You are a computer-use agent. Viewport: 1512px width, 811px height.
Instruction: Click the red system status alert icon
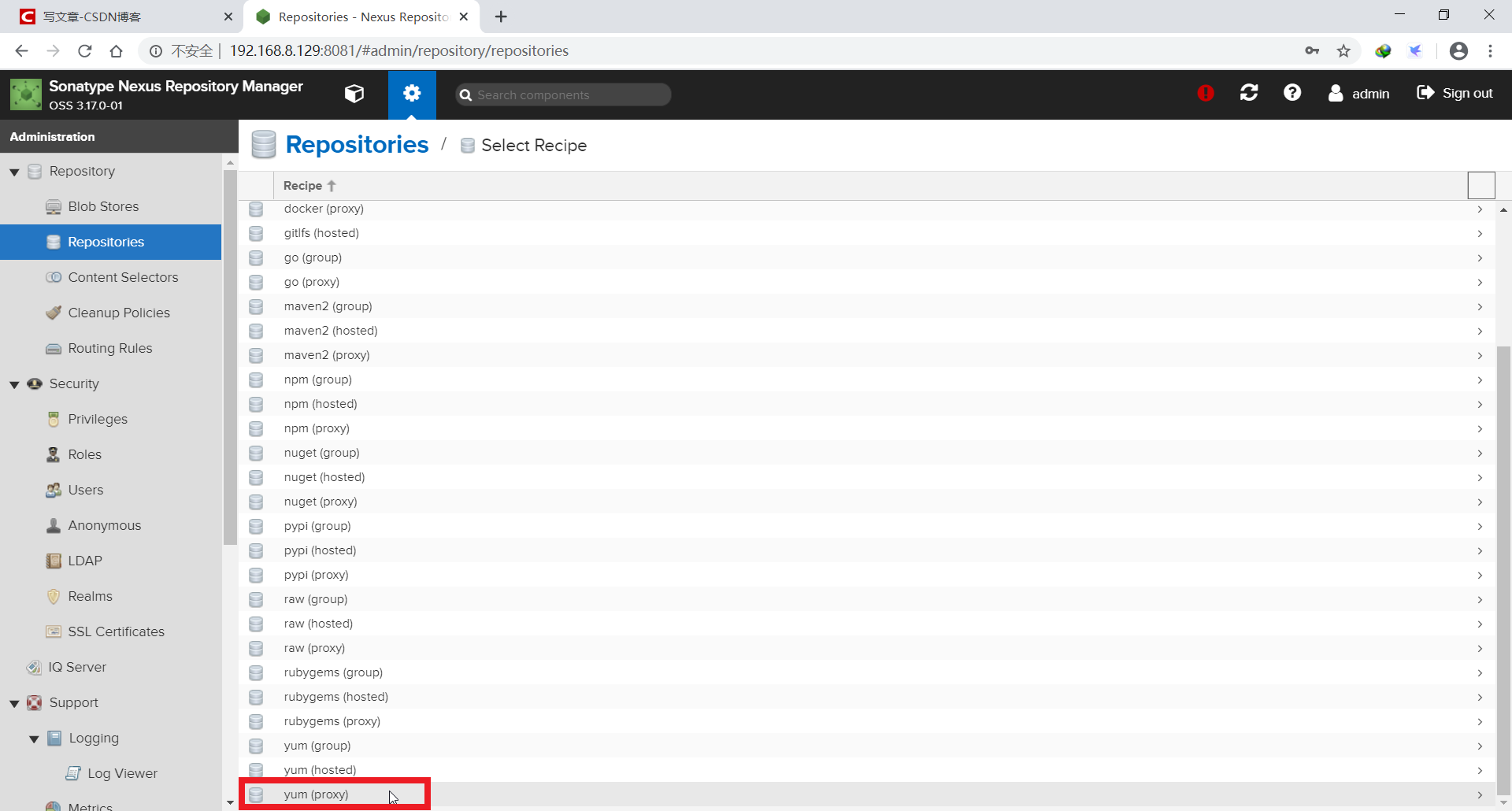pyautogui.click(x=1206, y=93)
